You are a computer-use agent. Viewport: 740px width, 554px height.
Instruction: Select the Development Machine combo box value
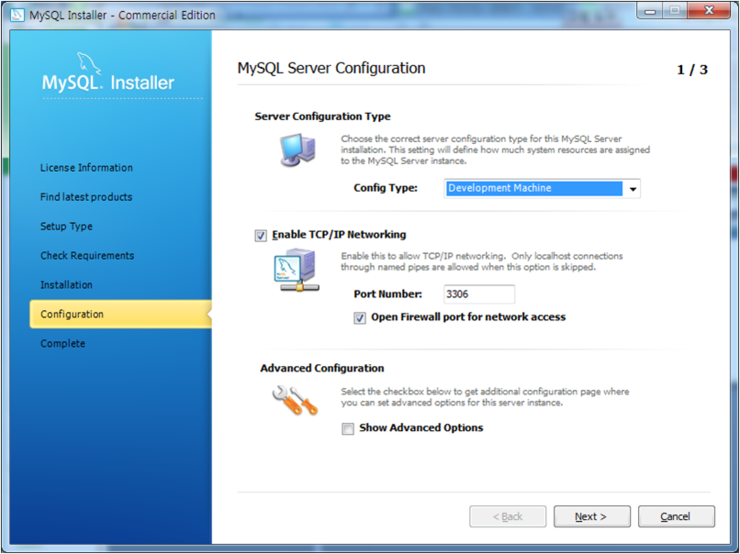[534, 188]
